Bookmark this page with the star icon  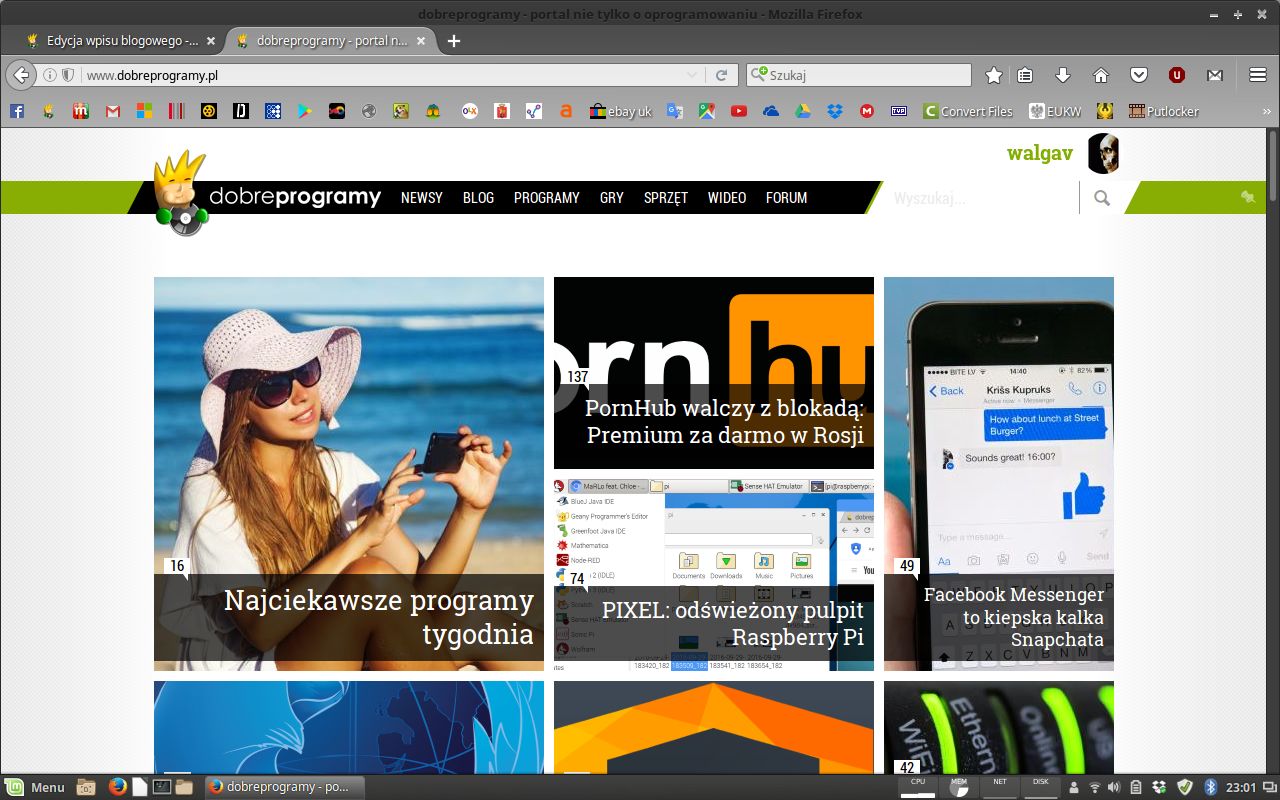(x=993, y=75)
